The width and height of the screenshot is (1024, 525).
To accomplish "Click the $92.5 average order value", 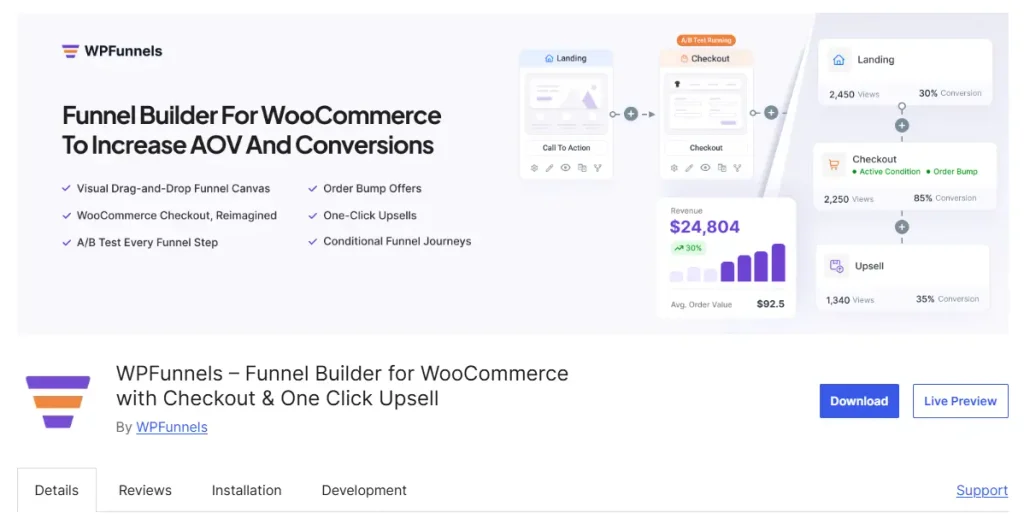I will click(x=771, y=304).
